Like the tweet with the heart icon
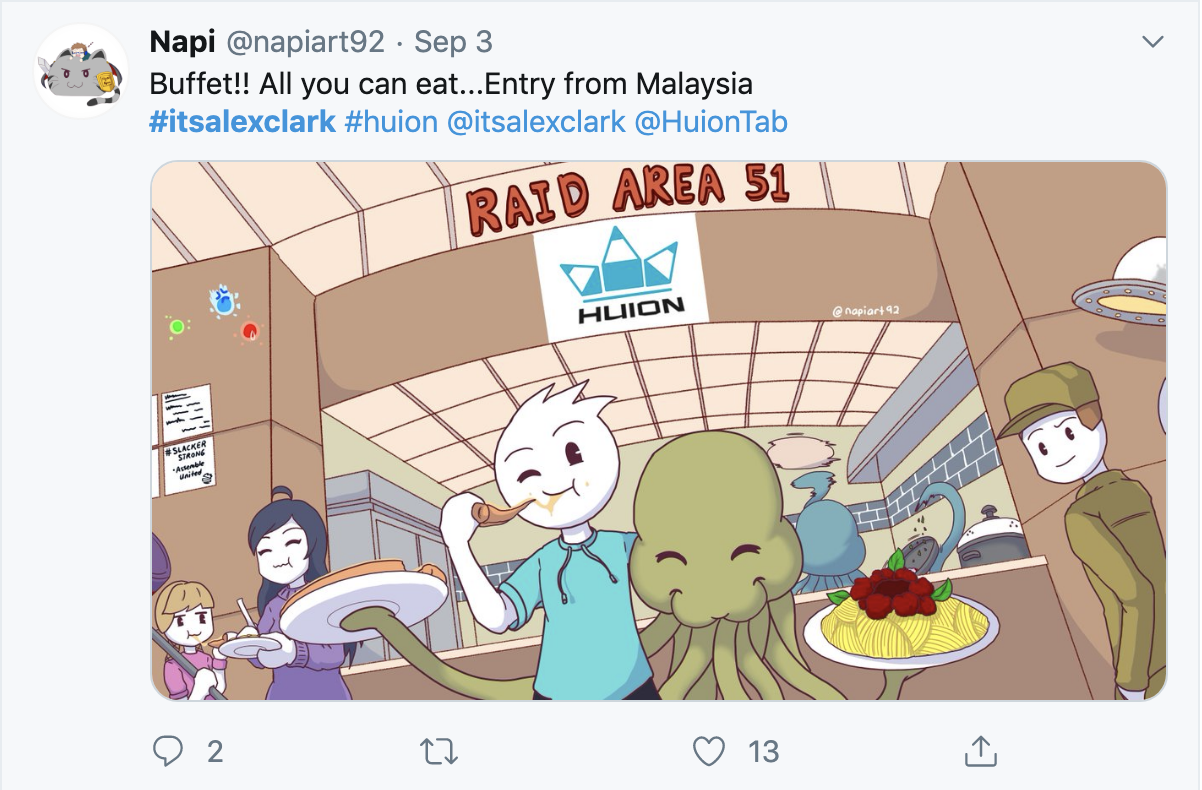Viewport: 1202px width, 790px height. 709,751
